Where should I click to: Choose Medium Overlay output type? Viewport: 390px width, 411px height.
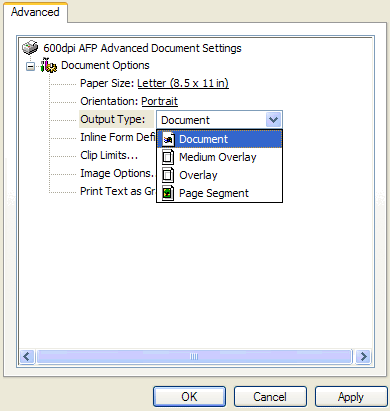pyautogui.click(x=219, y=157)
